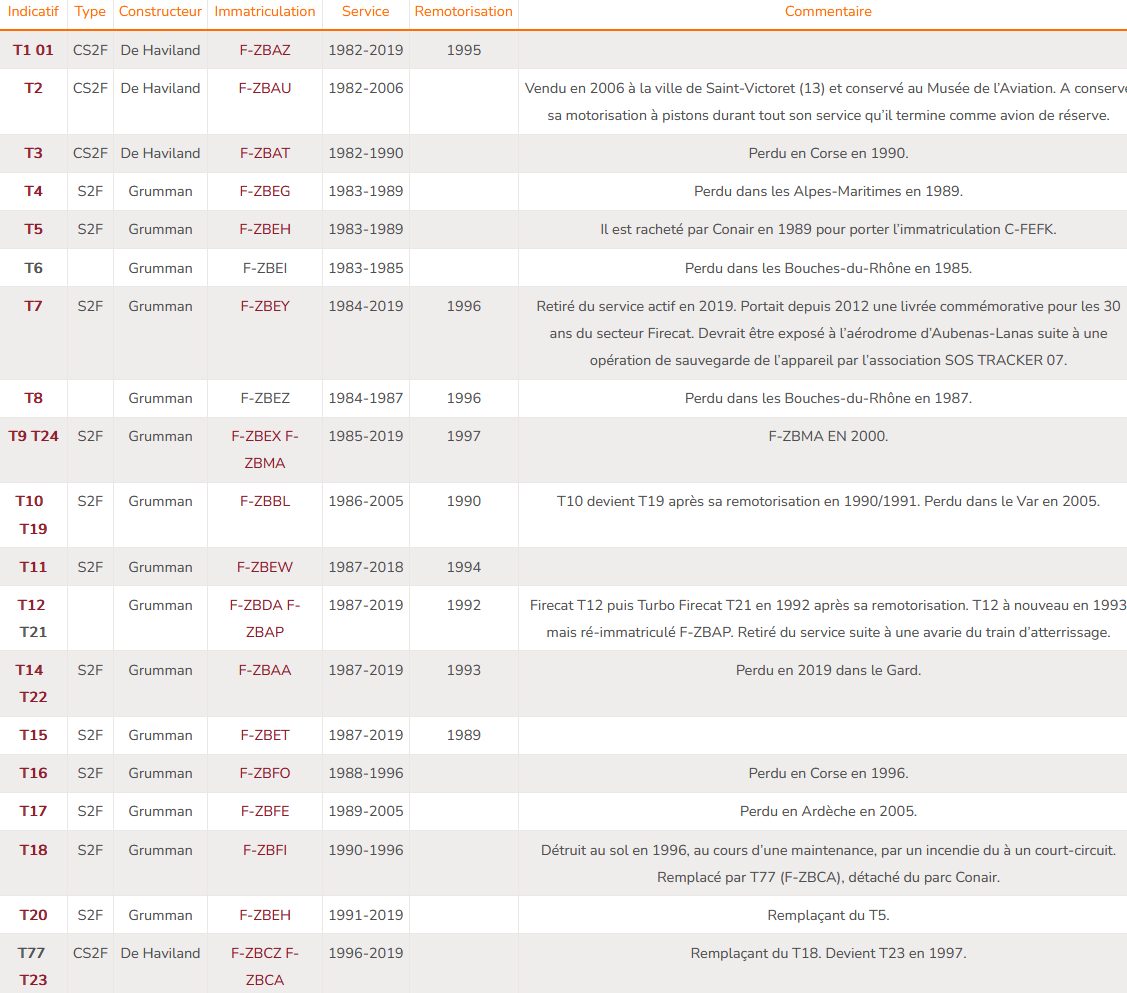Open the T16 indicatif link
Image resolution: width=1127 pixels, height=993 pixels.
click(x=33, y=773)
